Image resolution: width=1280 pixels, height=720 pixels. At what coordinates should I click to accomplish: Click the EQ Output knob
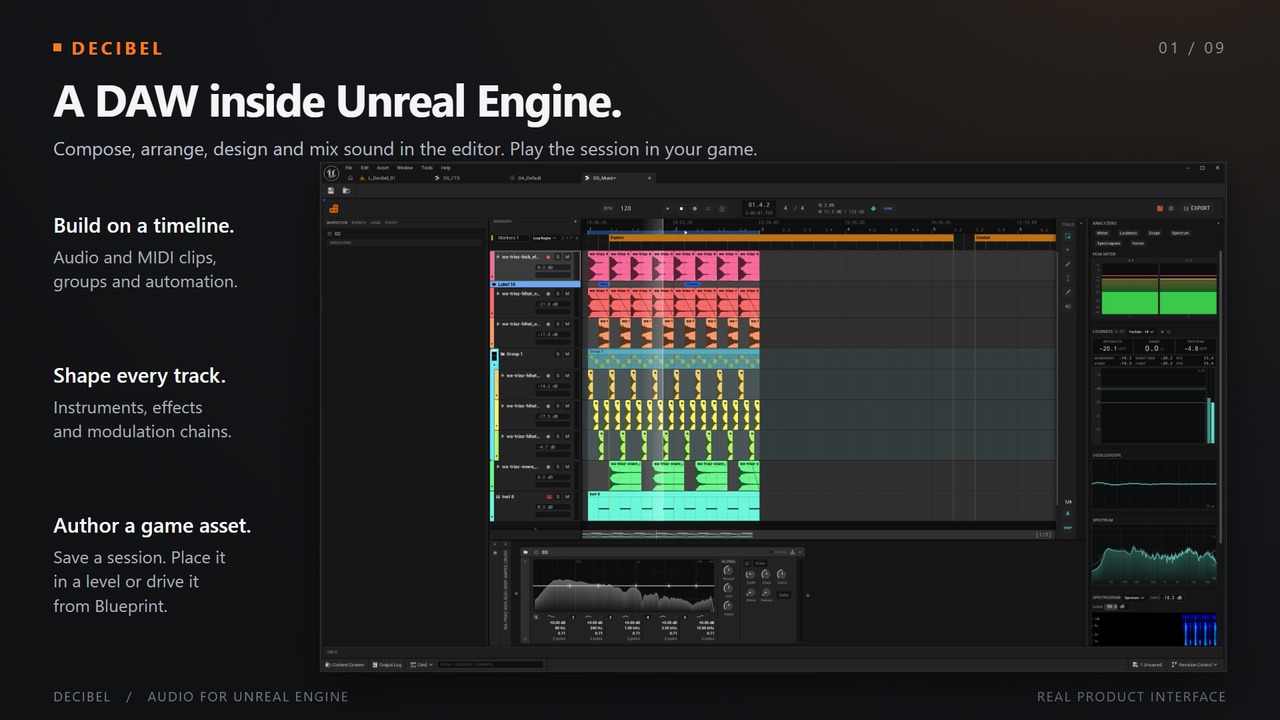728,604
